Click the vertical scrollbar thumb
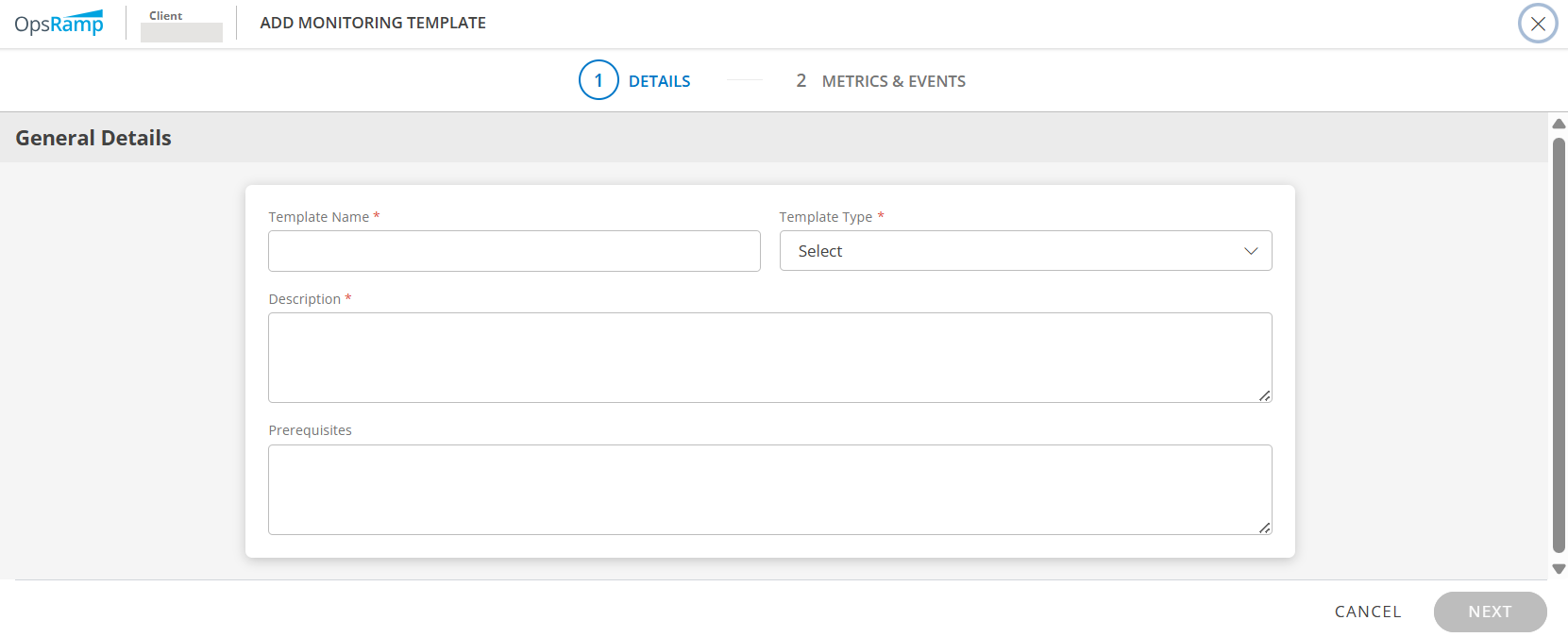This screenshot has height=637, width=1568. pyautogui.click(x=1559, y=344)
